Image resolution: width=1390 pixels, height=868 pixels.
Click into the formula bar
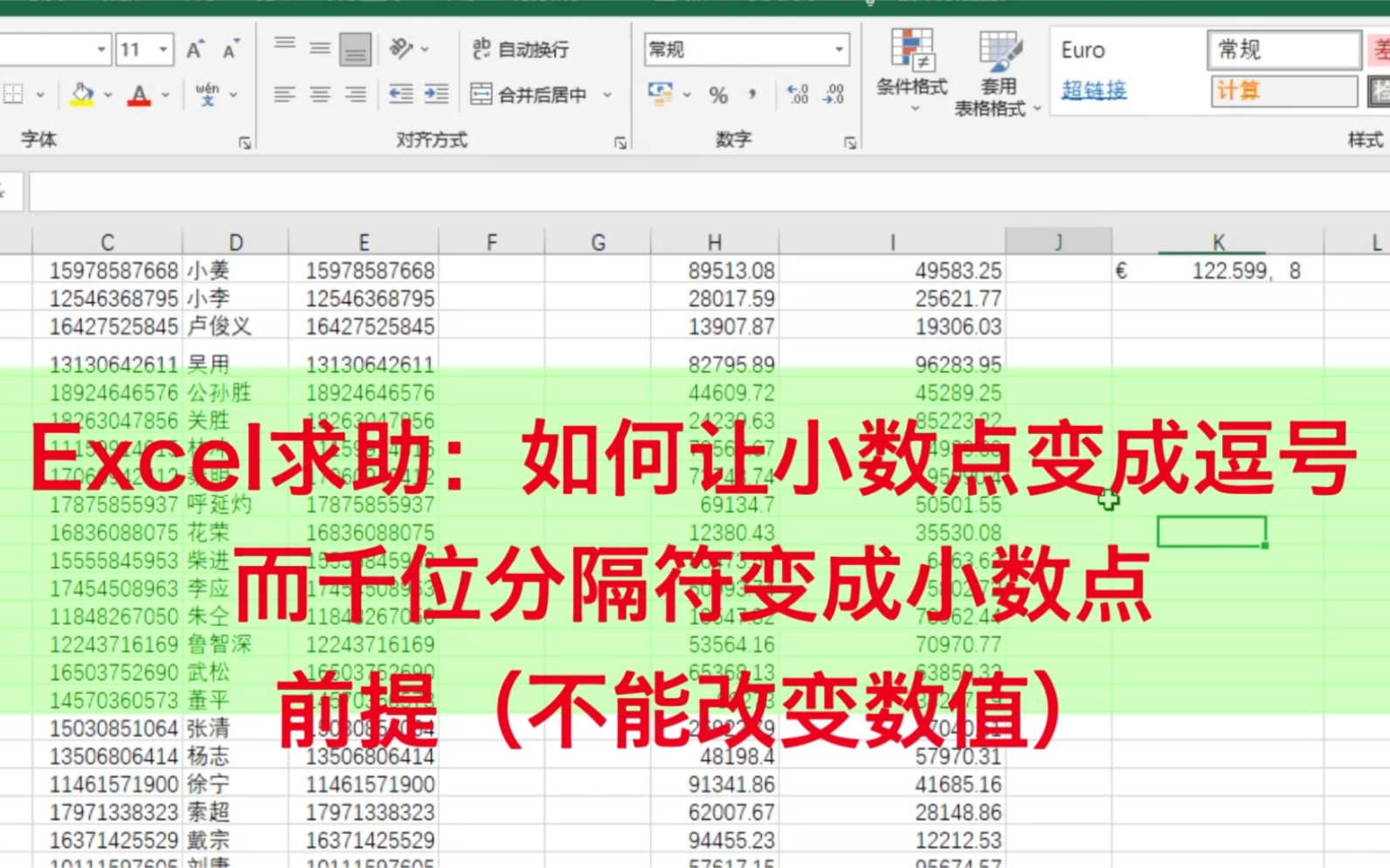point(708,191)
